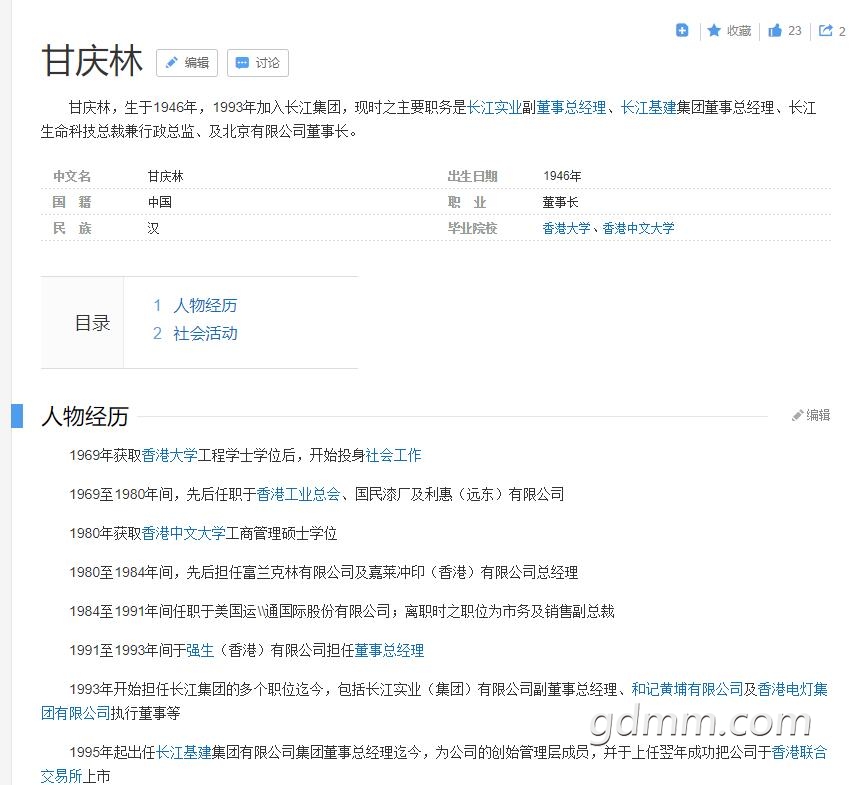Open 香港中文大学 link in the 毕业院校 row

tap(638, 228)
